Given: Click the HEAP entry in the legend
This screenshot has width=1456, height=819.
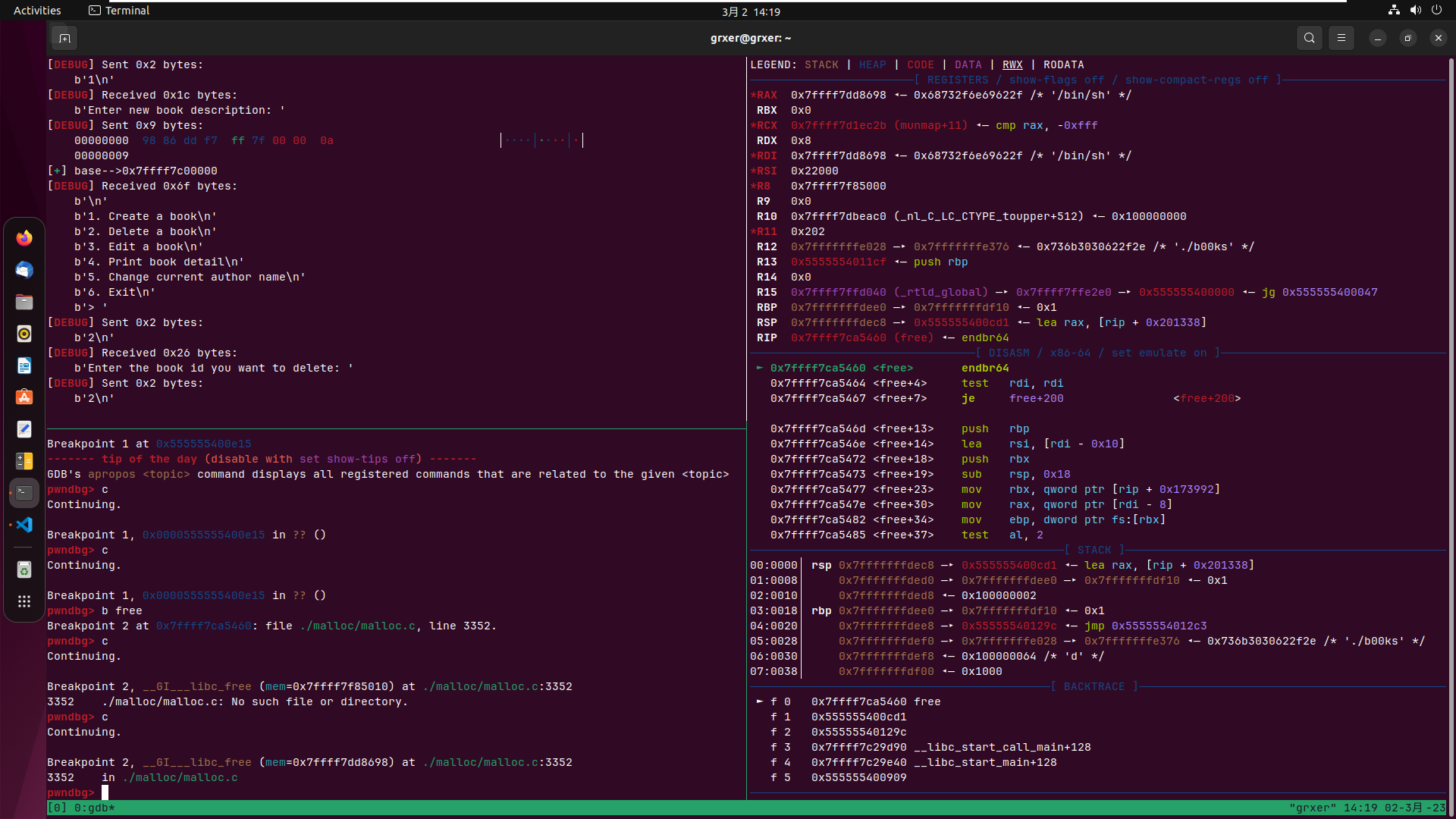Looking at the screenshot, I should (872, 65).
